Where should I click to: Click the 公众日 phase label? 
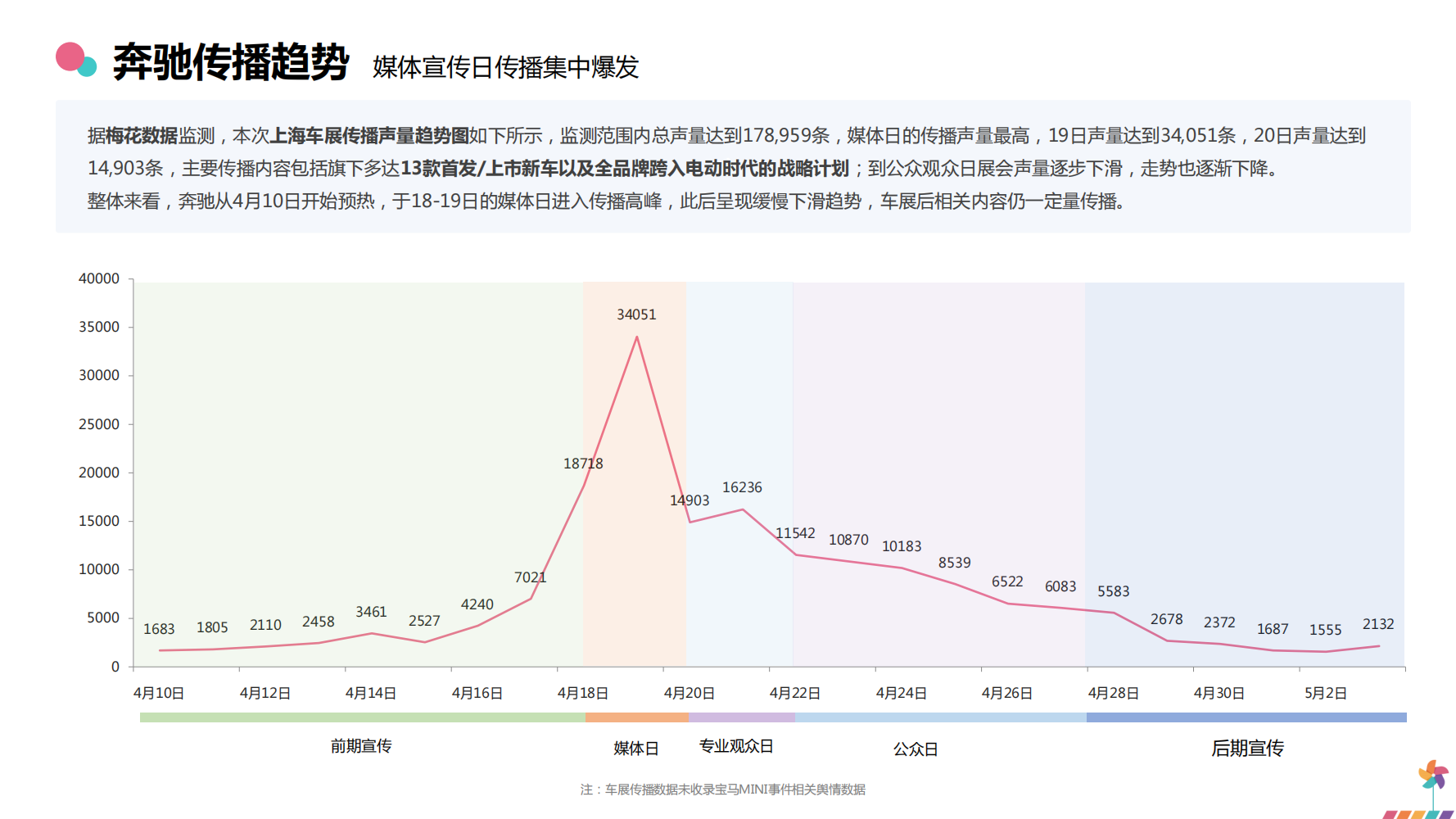coord(916,749)
